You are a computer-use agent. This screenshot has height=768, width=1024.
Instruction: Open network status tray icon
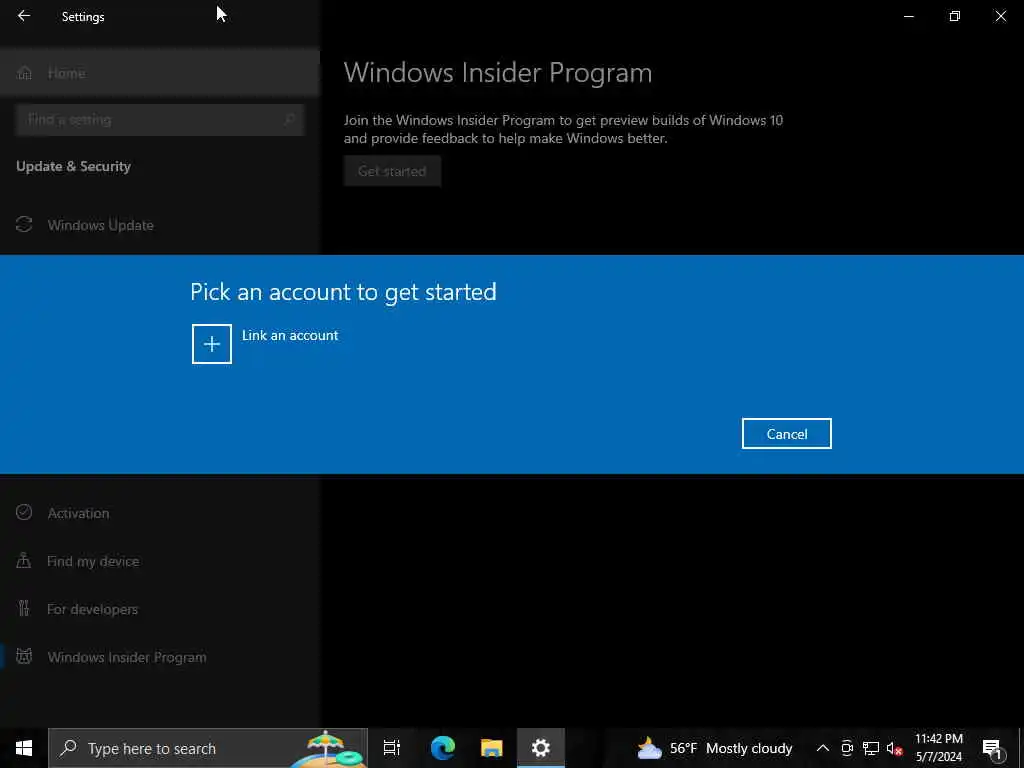point(871,748)
